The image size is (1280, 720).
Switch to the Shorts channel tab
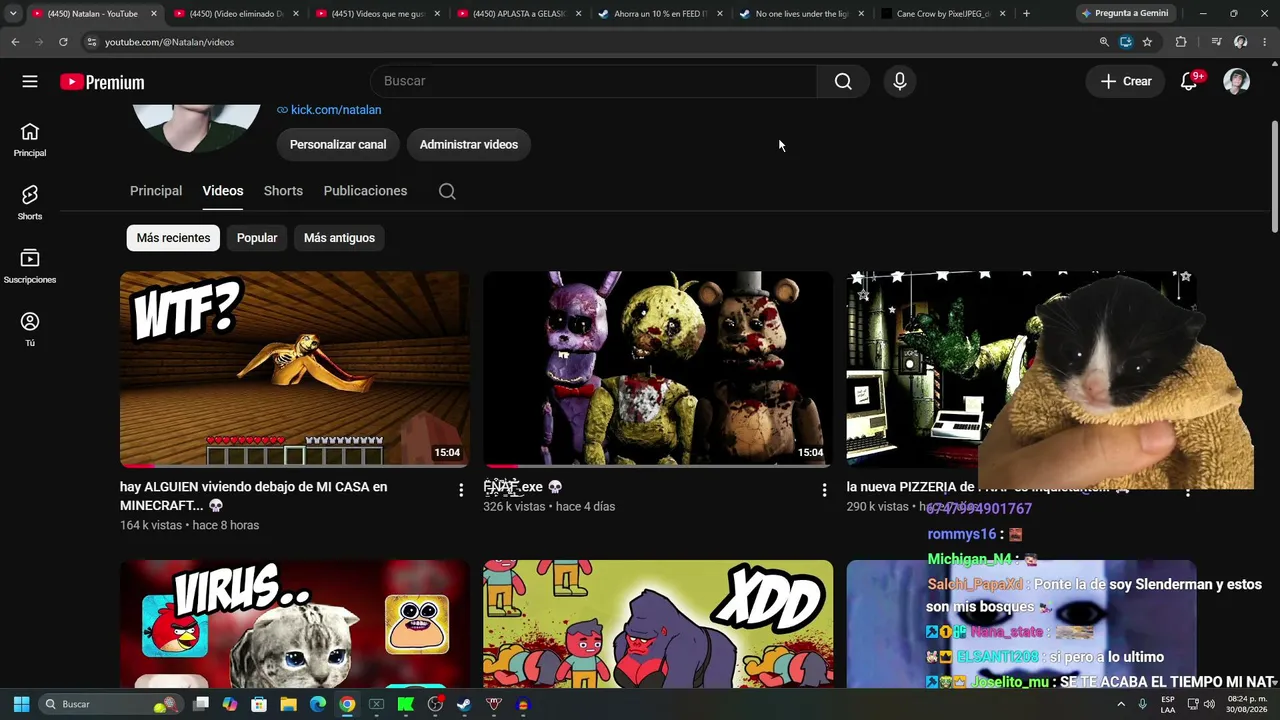(x=283, y=191)
